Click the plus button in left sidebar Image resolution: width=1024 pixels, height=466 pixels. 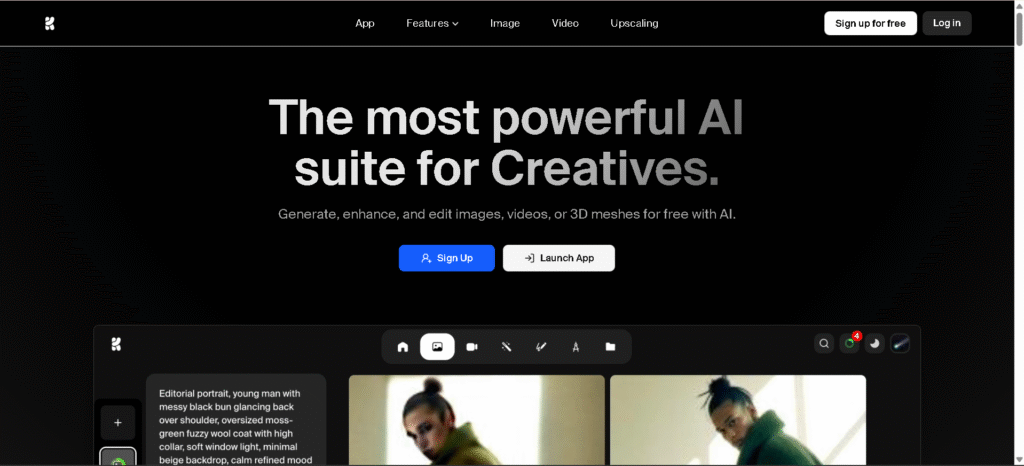tap(117, 422)
